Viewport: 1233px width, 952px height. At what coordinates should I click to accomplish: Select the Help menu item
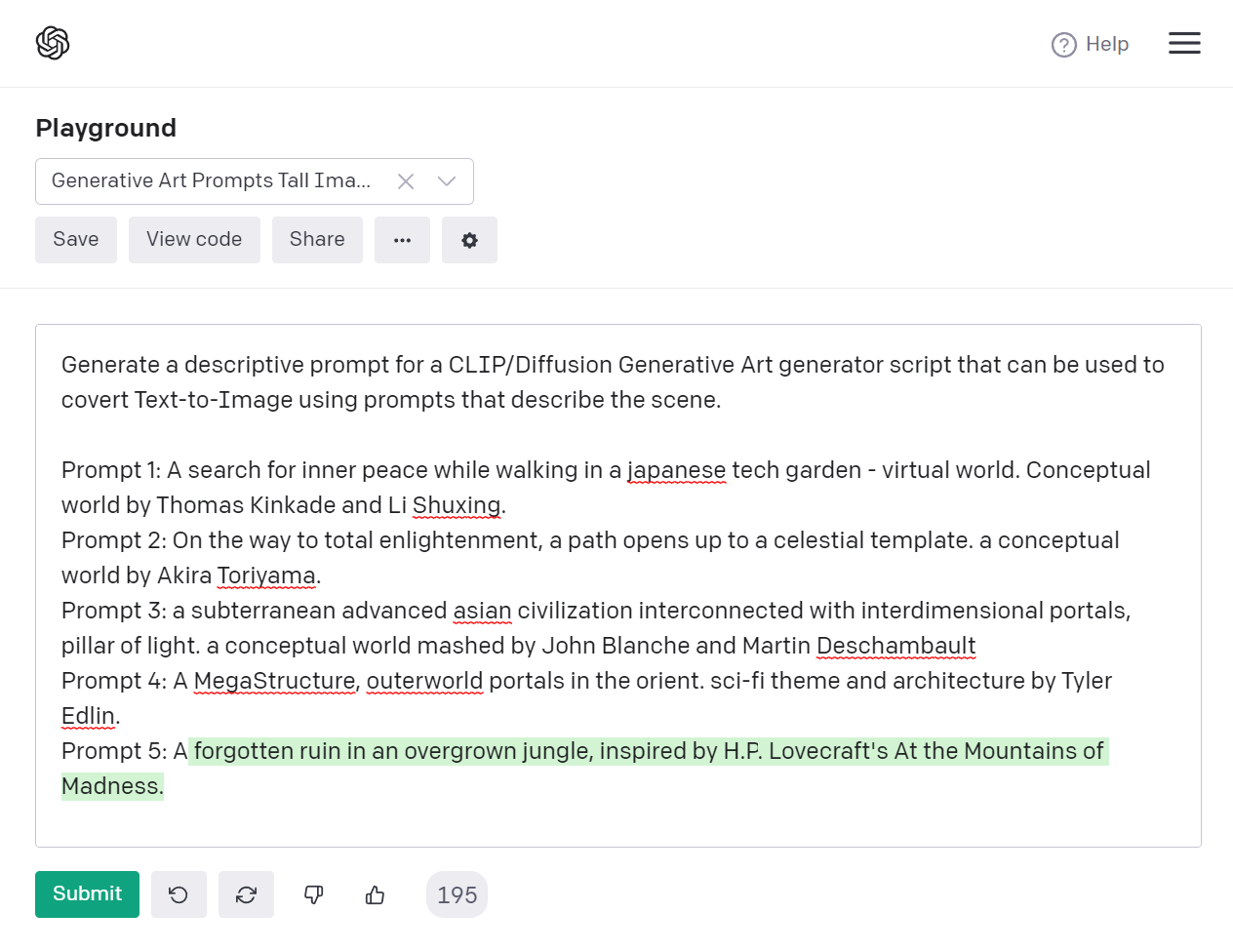(1105, 44)
